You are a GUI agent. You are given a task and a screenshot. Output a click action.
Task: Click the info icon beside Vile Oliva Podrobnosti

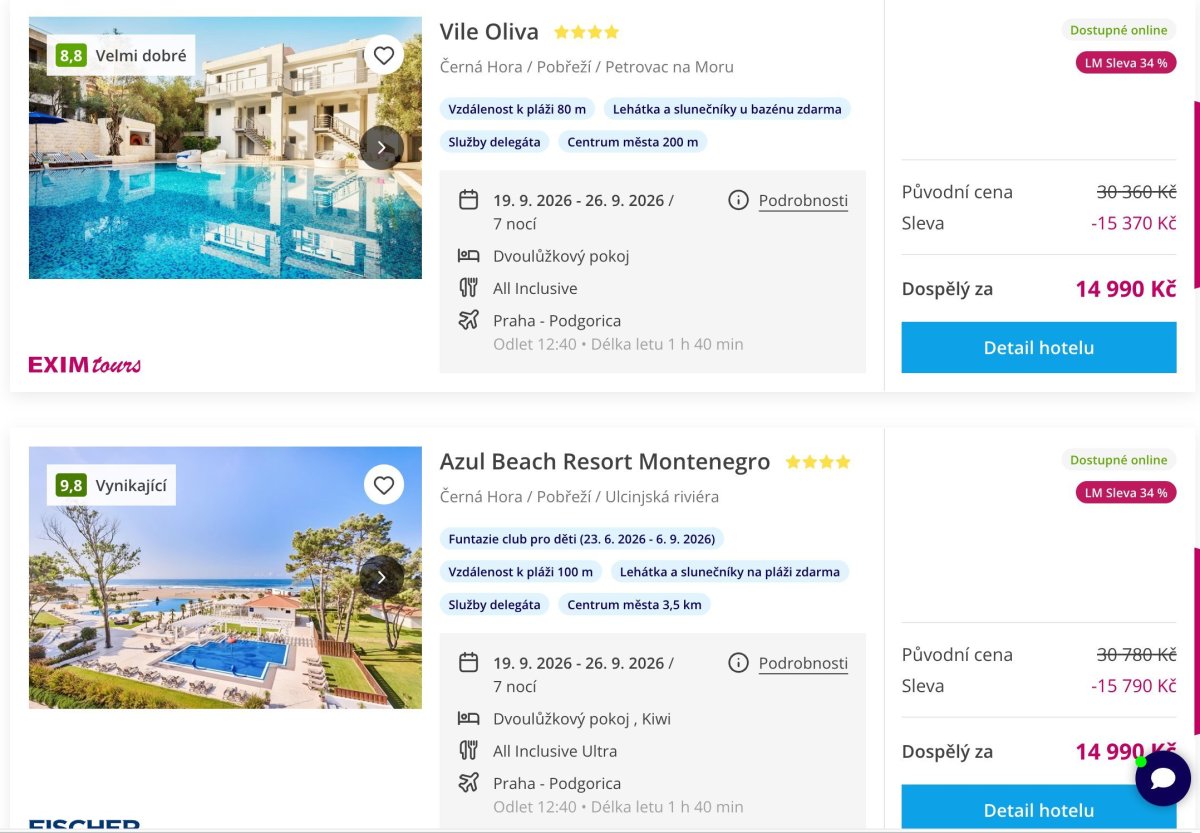[738, 200]
